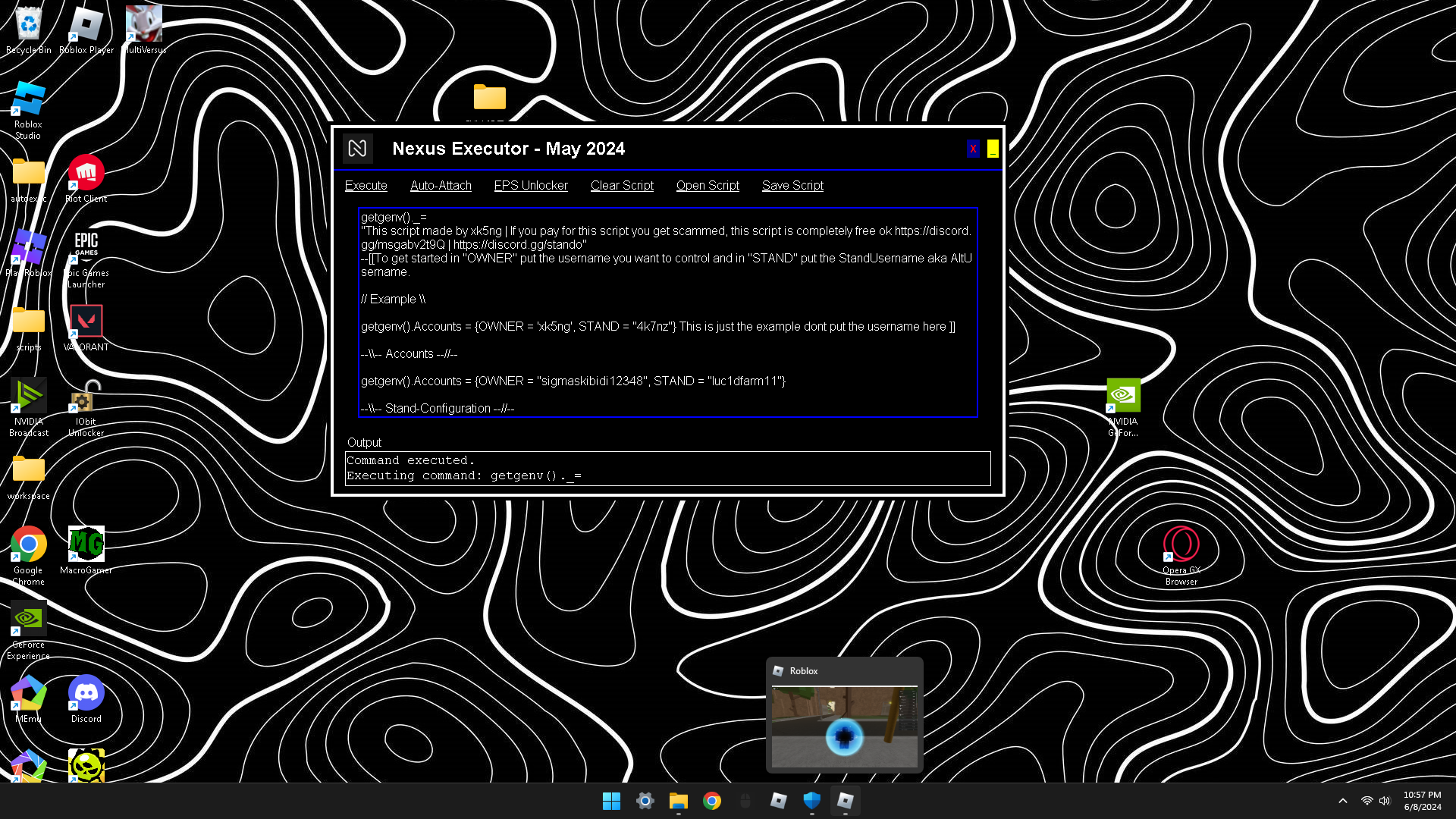Image resolution: width=1456 pixels, height=819 pixels.
Task: Click the Nexus Executor logo icon
Action: coord(357,149)
